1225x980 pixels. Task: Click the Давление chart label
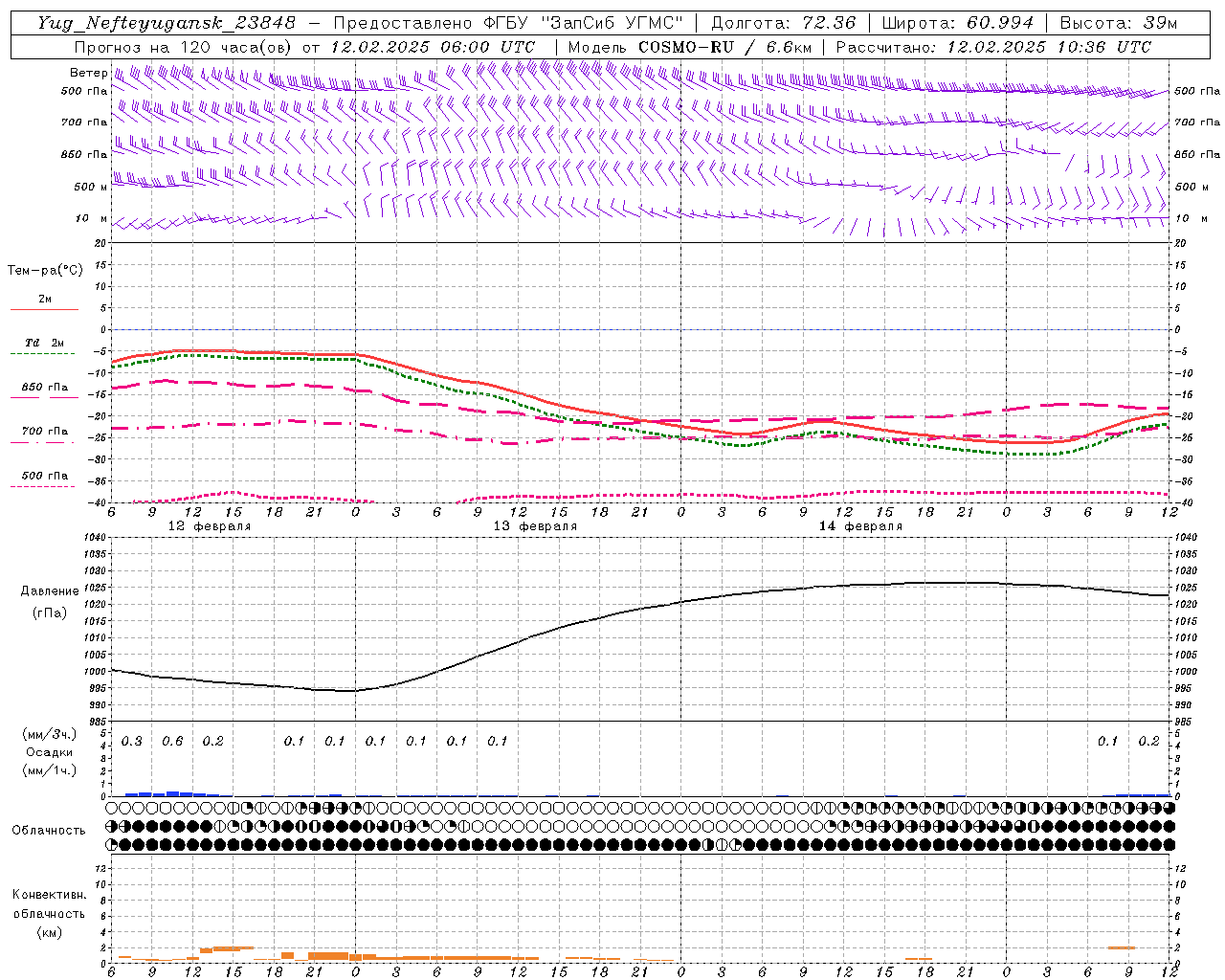(50, 591)
